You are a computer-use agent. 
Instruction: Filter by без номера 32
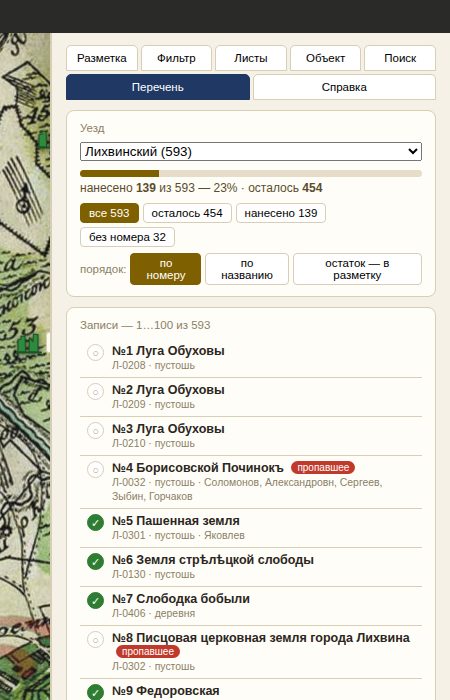[x=127, y=237]
